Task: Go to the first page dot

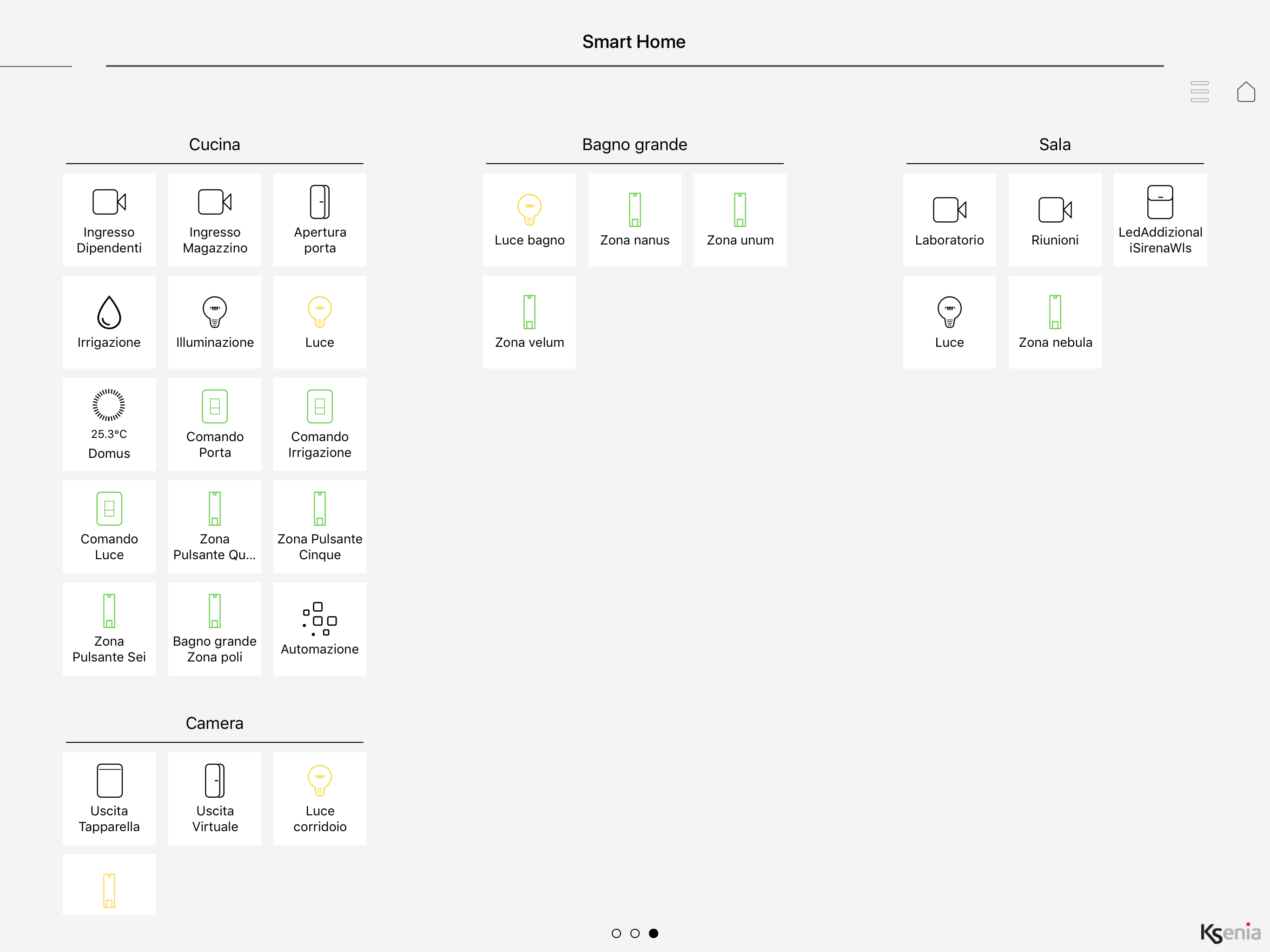Action: [x=616, y=933]
